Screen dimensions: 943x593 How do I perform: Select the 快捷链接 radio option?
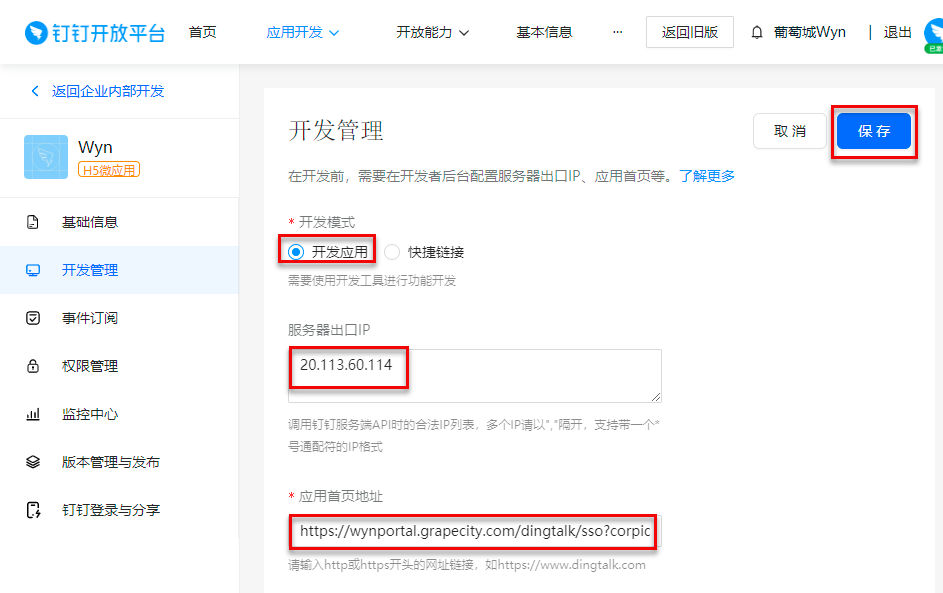click(392, 252)
